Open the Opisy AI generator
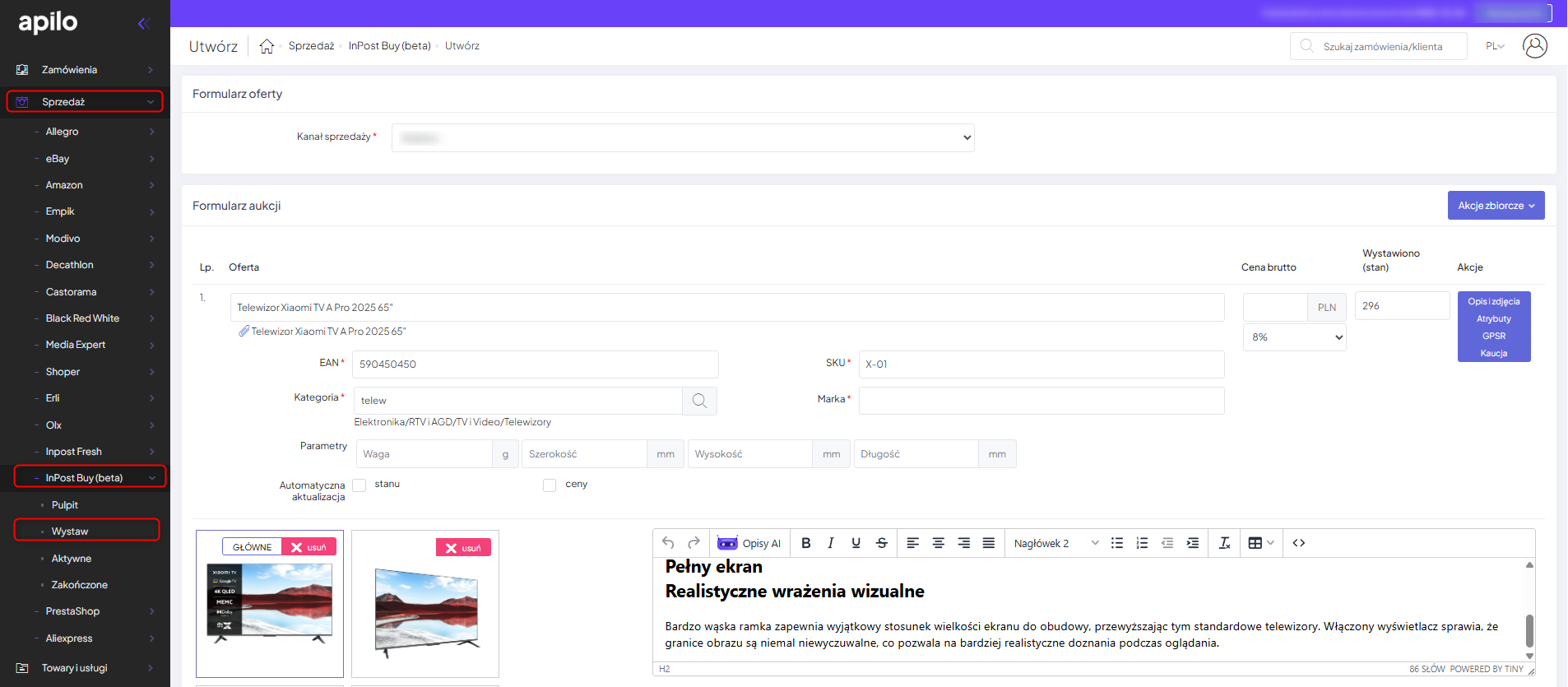 tap(749, 543)
